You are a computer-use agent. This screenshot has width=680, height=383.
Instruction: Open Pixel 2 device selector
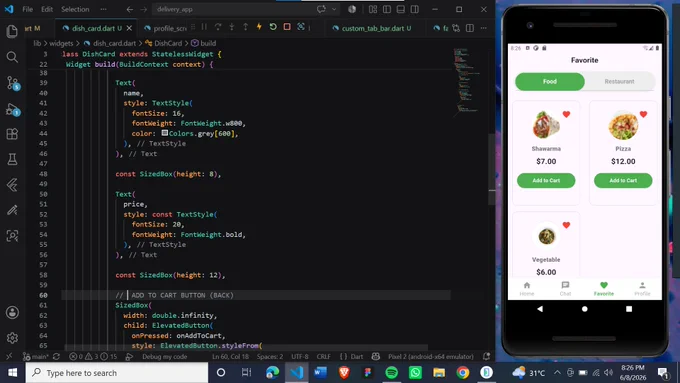[431, 357]
